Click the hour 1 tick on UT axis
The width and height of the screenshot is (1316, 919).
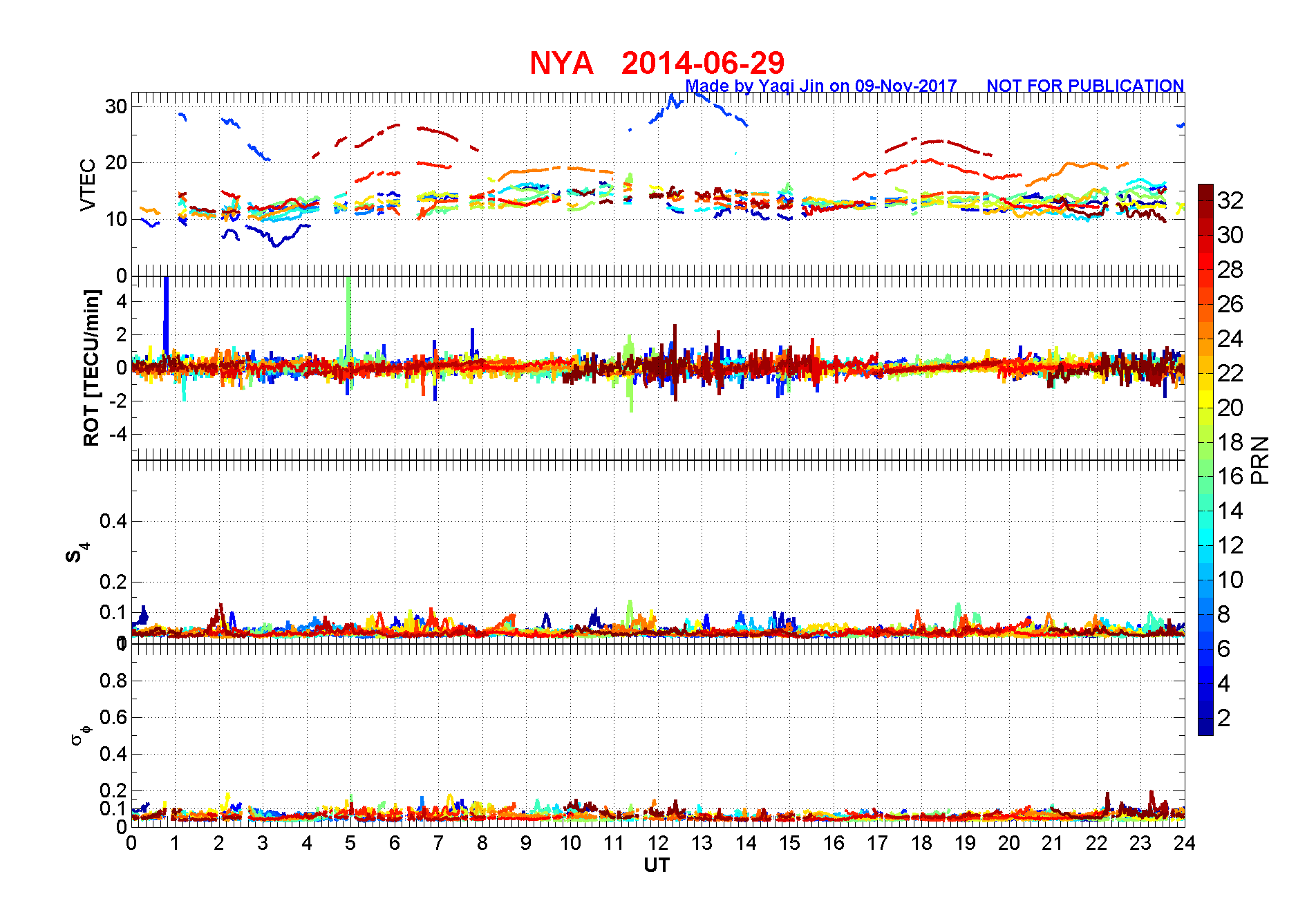click(x=175, y=843)
